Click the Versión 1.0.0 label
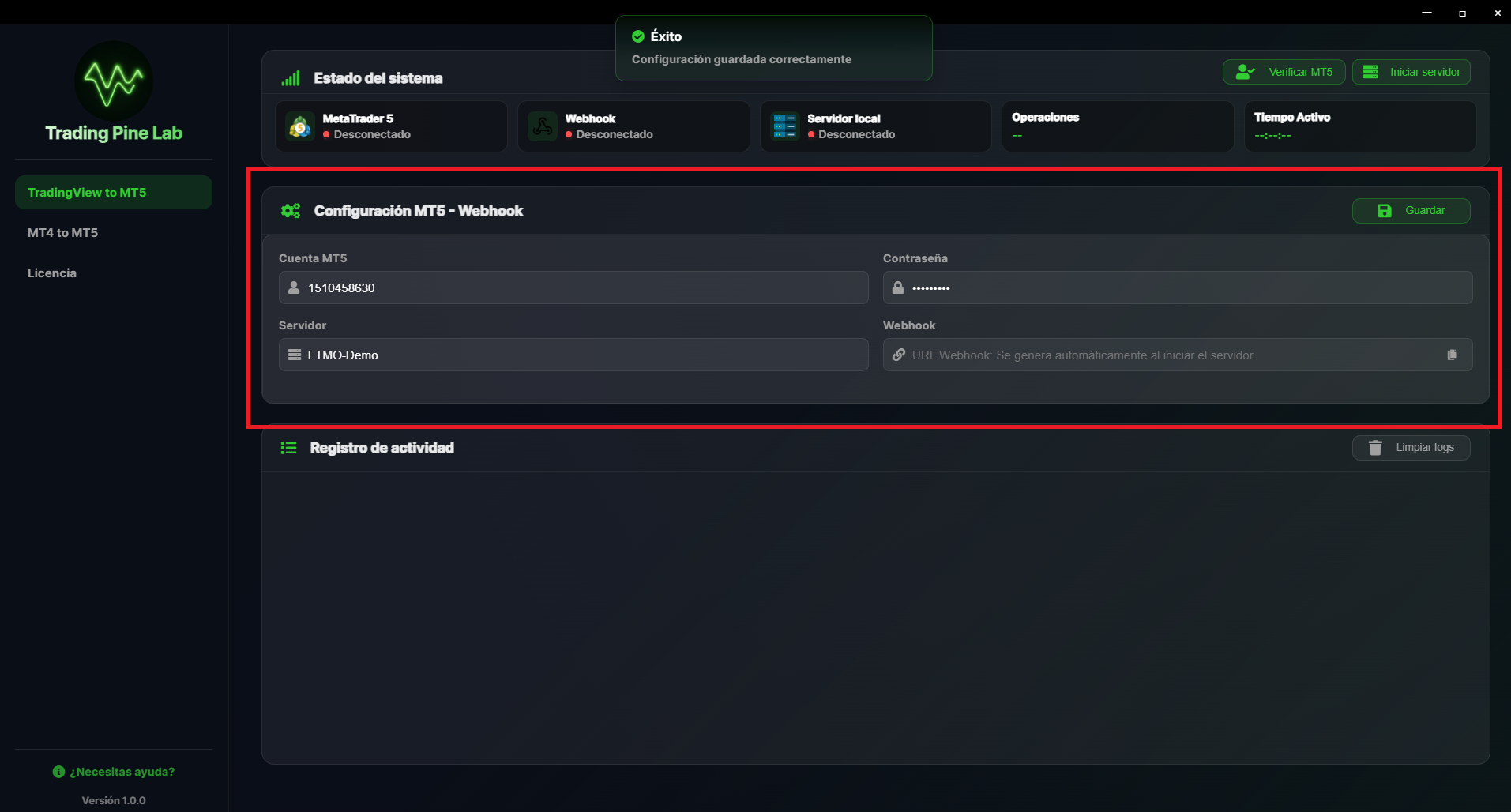This screenshot has width=1511, height=812. tap(114, 800)
